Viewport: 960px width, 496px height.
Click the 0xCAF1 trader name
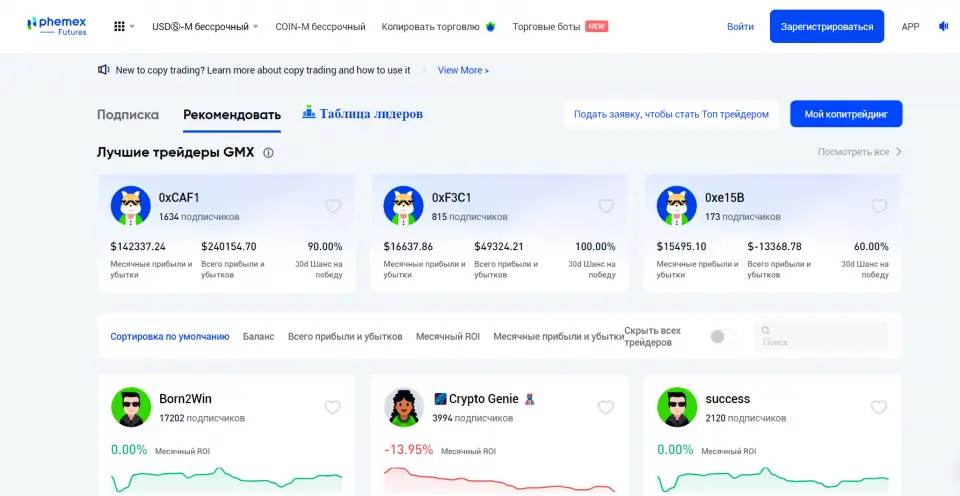click(179, 198)
